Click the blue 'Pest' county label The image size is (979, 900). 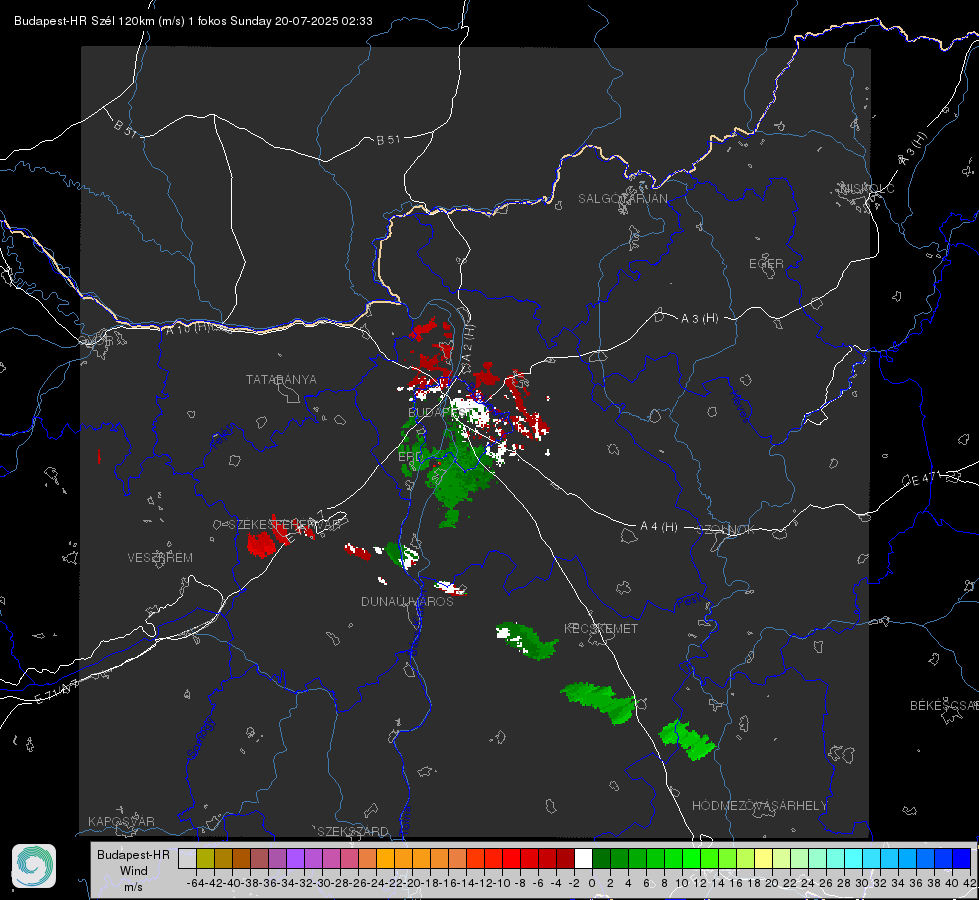pos(689,603)
